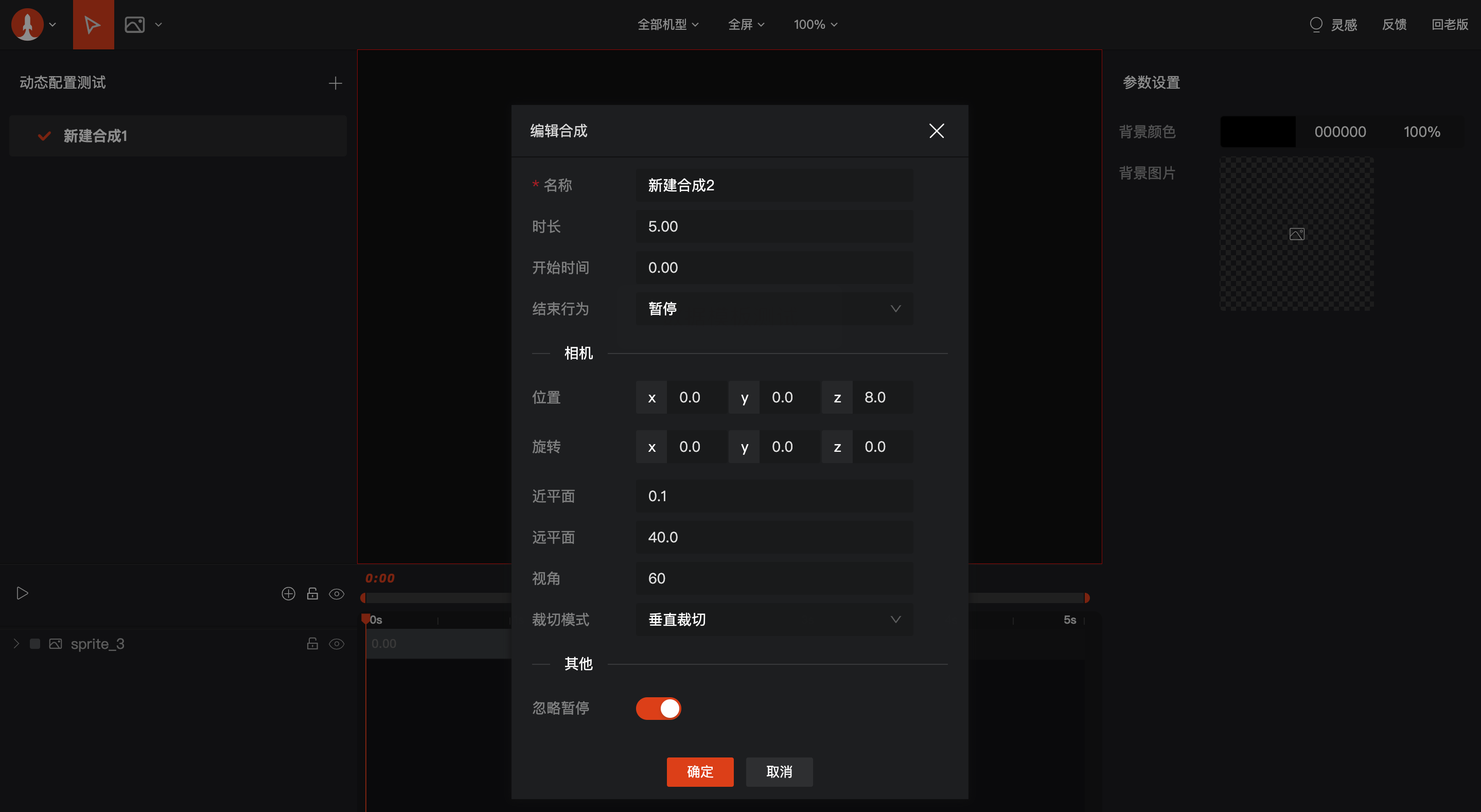The image size is (1481, 812).
Task: Click the global lock icon above layers
Action: [x=312, y=593]
